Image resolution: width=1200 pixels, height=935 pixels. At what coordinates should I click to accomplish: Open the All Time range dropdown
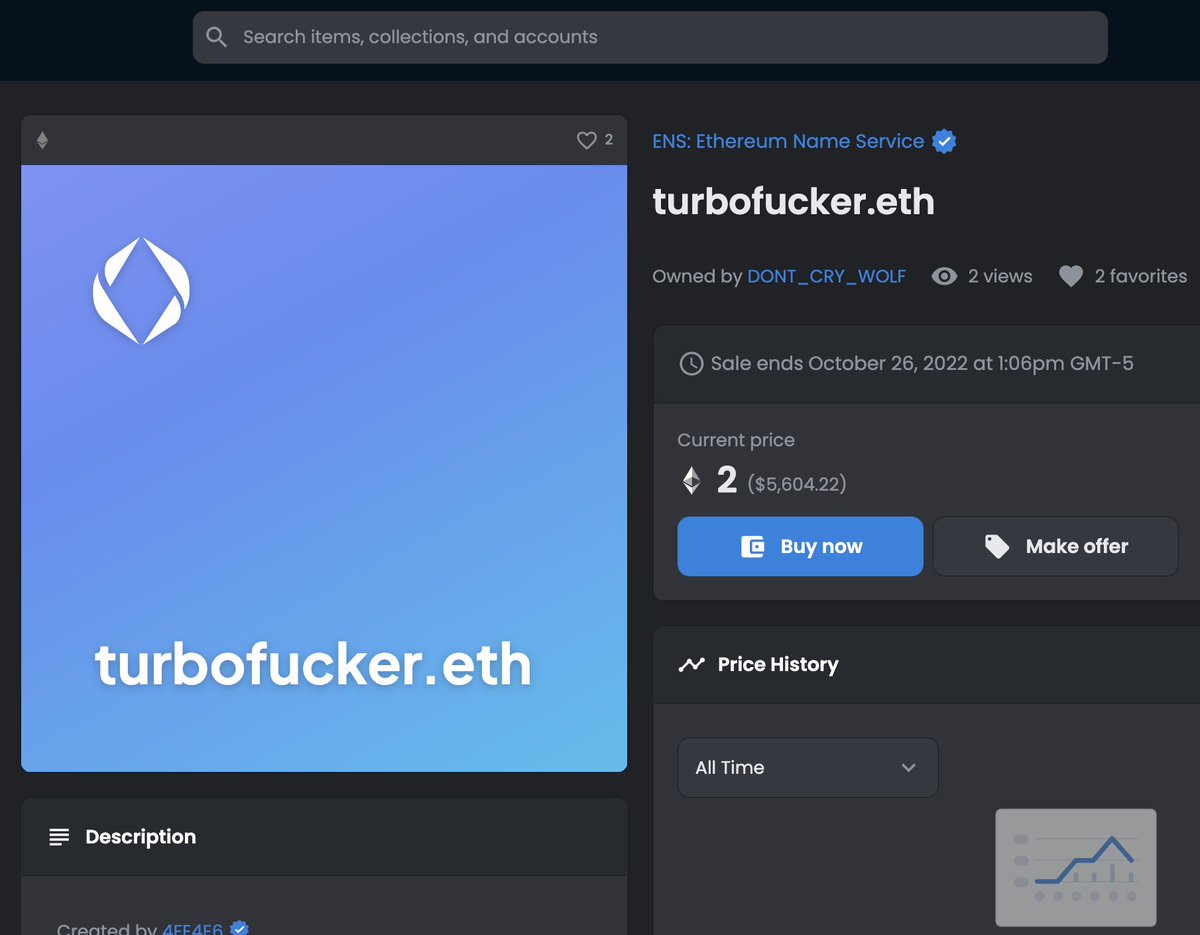pyautogui.click(x=808, y=767)
